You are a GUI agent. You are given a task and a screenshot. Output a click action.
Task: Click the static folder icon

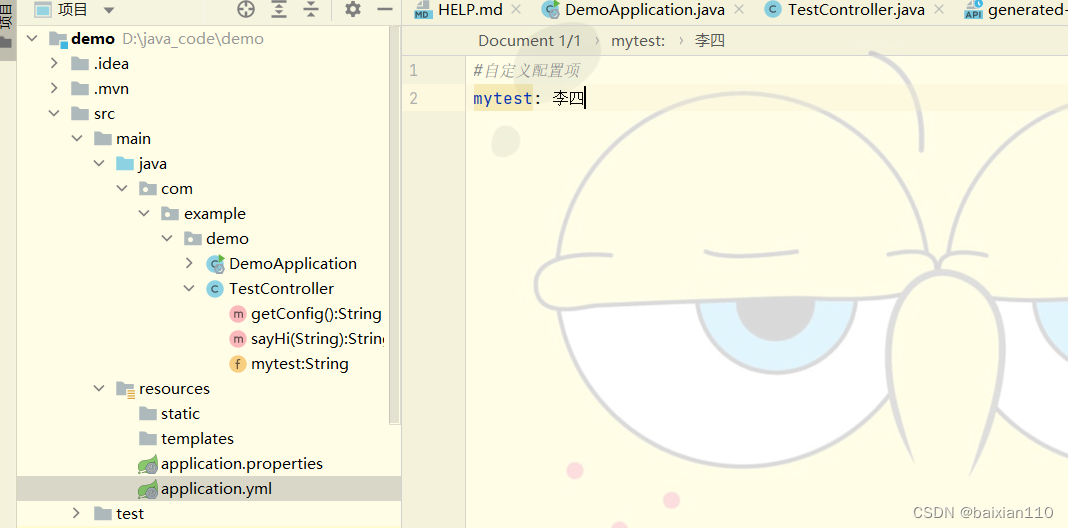pyautogui.click(x=148, y=414)
